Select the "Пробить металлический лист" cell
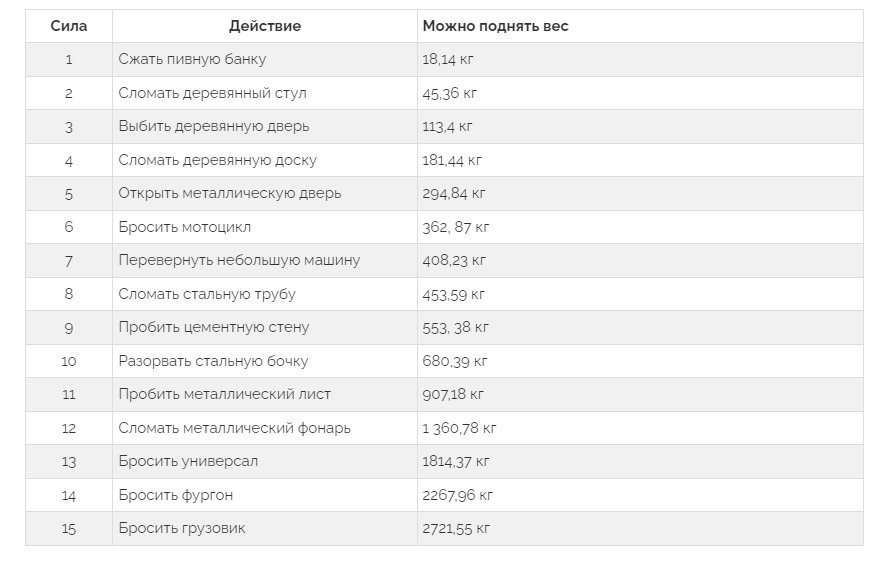 [264, 394]
